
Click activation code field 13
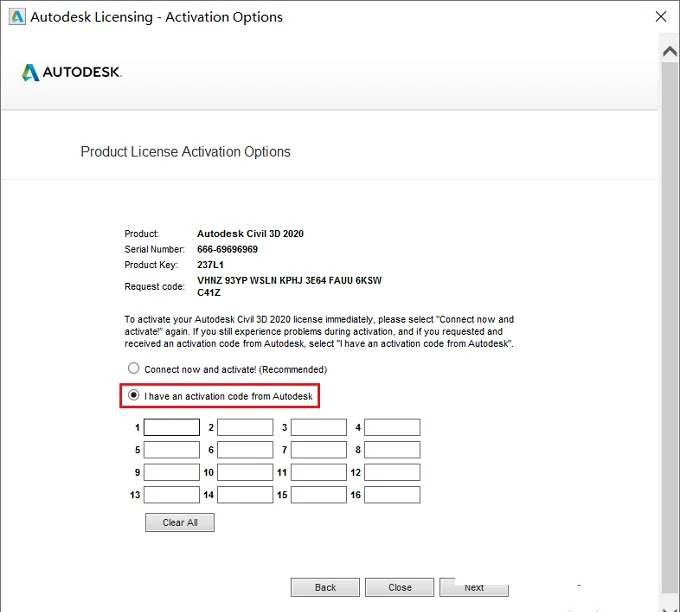172,495
